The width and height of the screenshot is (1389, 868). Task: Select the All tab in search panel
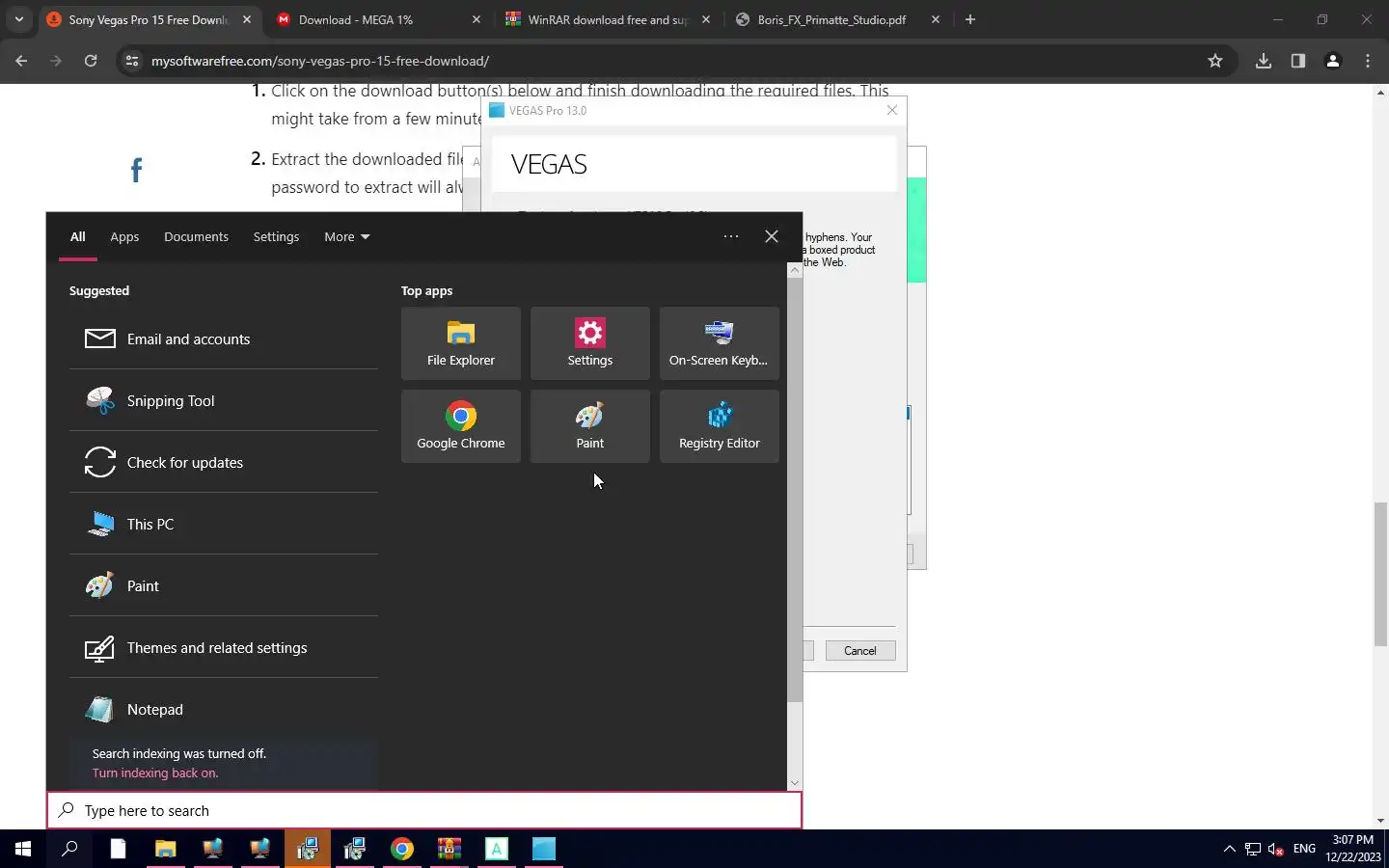tap(78, 236)
